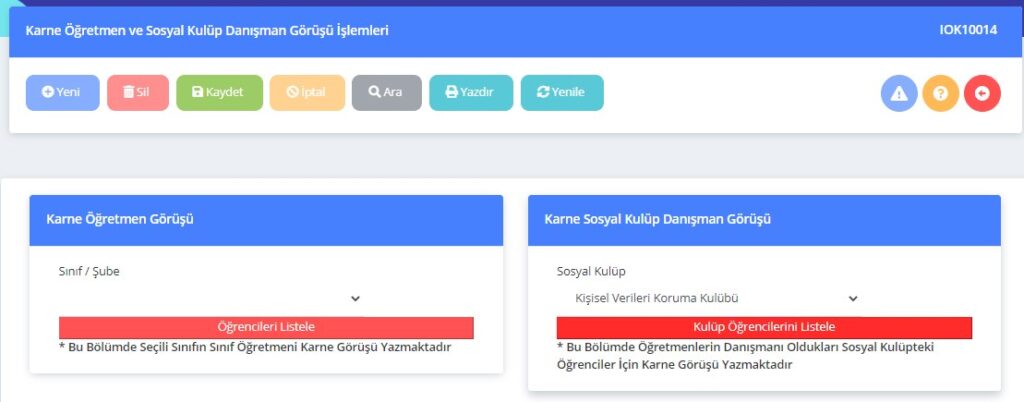Open help via orange question icon
The image size is (1024, 402).
click(940, 93)
